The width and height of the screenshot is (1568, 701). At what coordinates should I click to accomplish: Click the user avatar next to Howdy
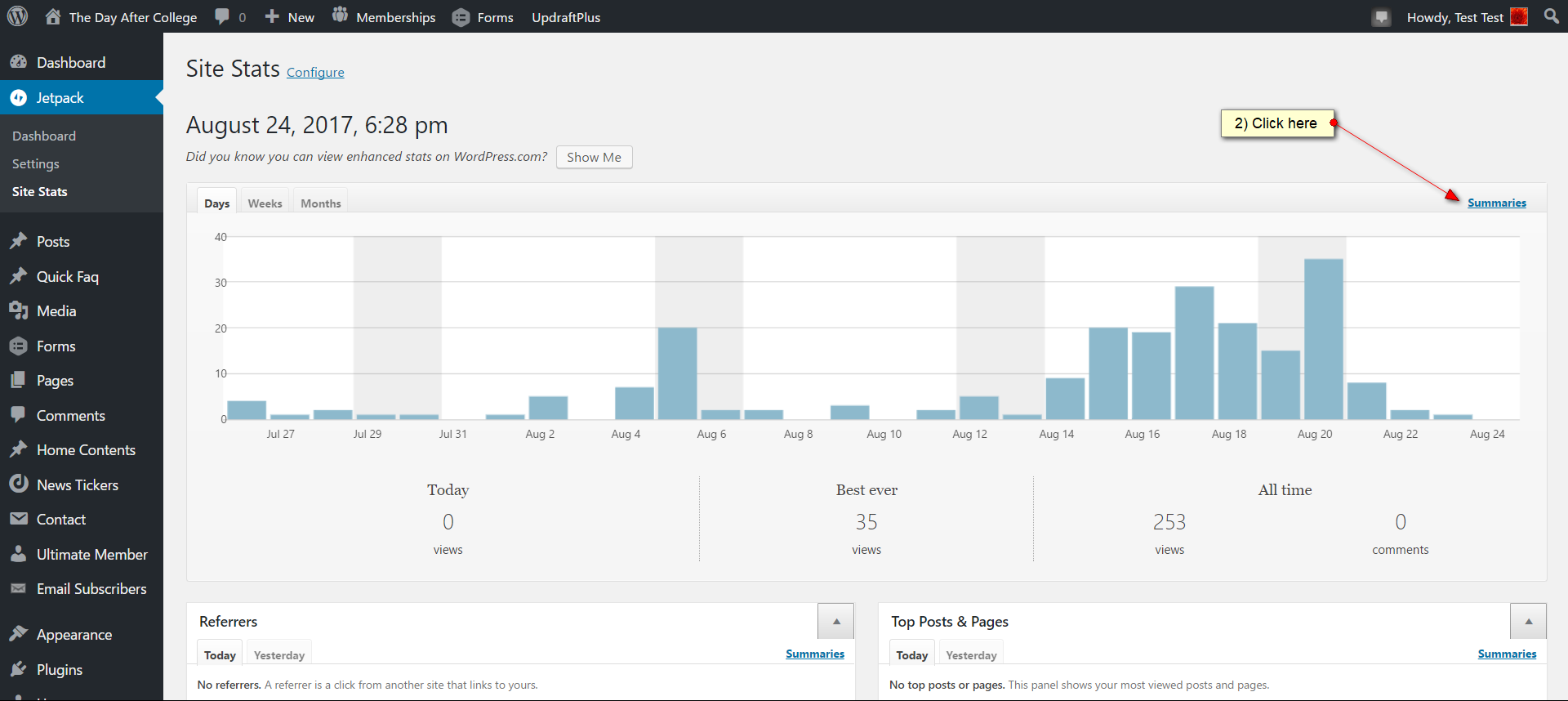coord(1519,17)
